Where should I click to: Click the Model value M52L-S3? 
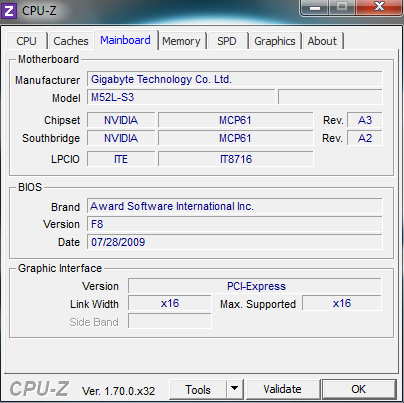(x=181, y=97)
